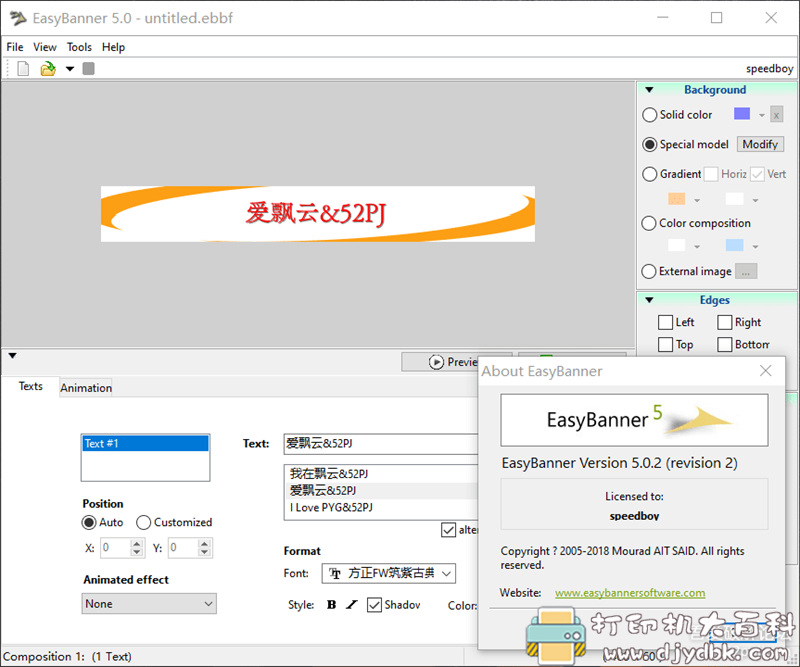The image size is (800, 667).
Task: Open the View menu
Action: pyautogui.click(x=45, y=47)
